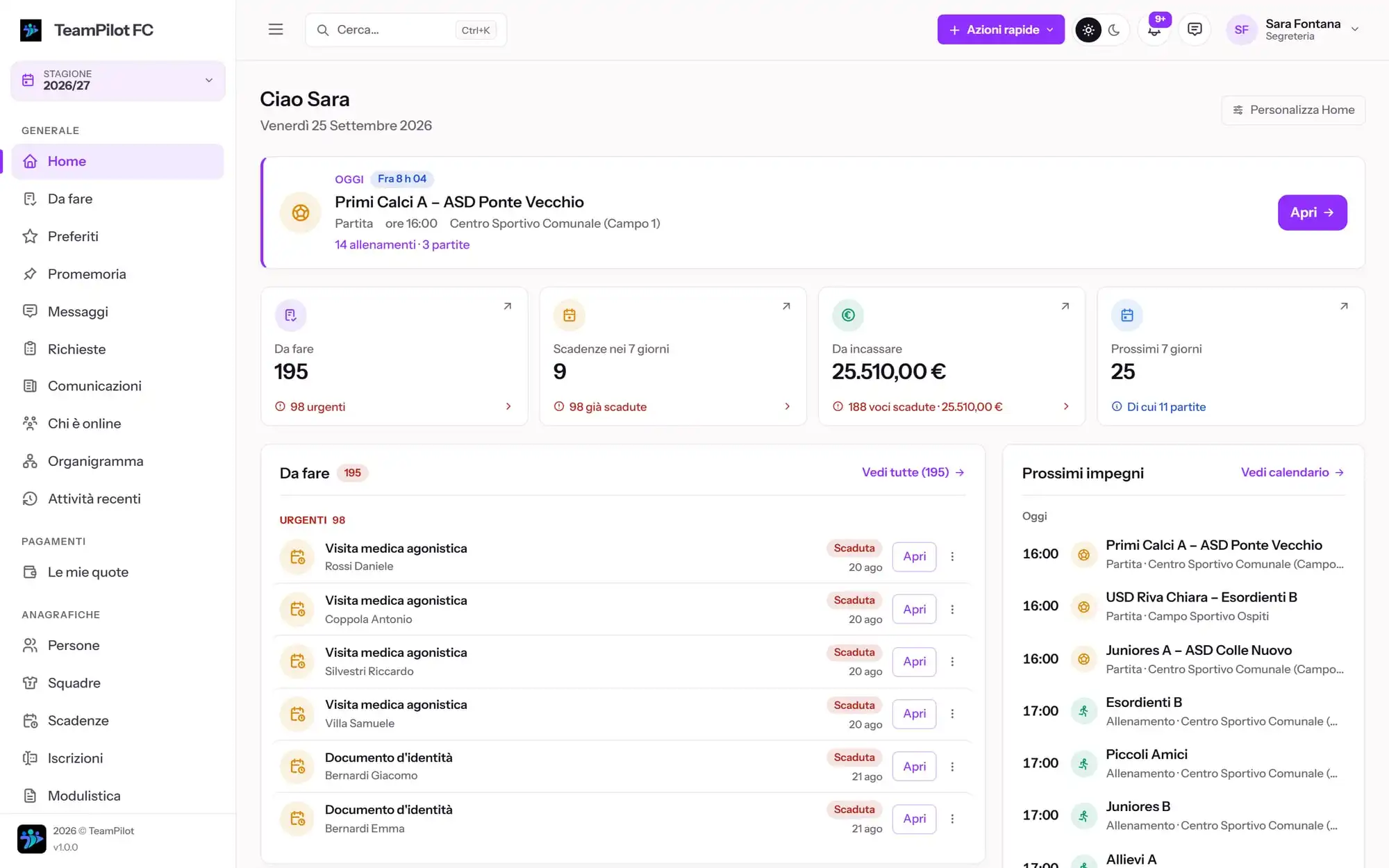Viewport: 1389px width, 868px height.
Task: Click the euro icon on Da incassare card
Action: tap(848, 315)
